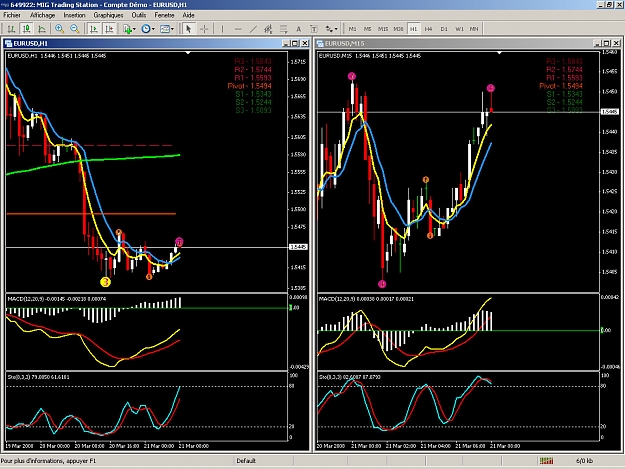Open the Fichier menu
Image resolution: width=625 pixels, height=469 pixels.
pos(12,15)
